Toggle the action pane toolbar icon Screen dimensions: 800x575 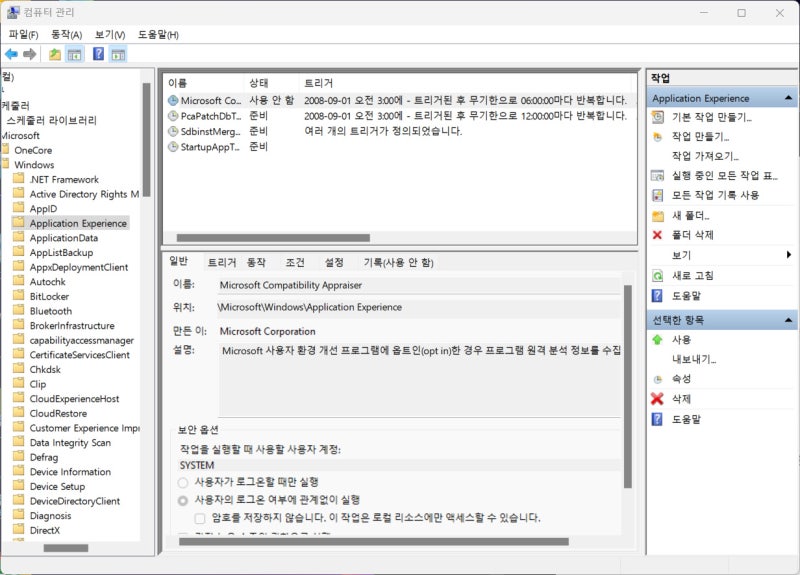point(118,54)
